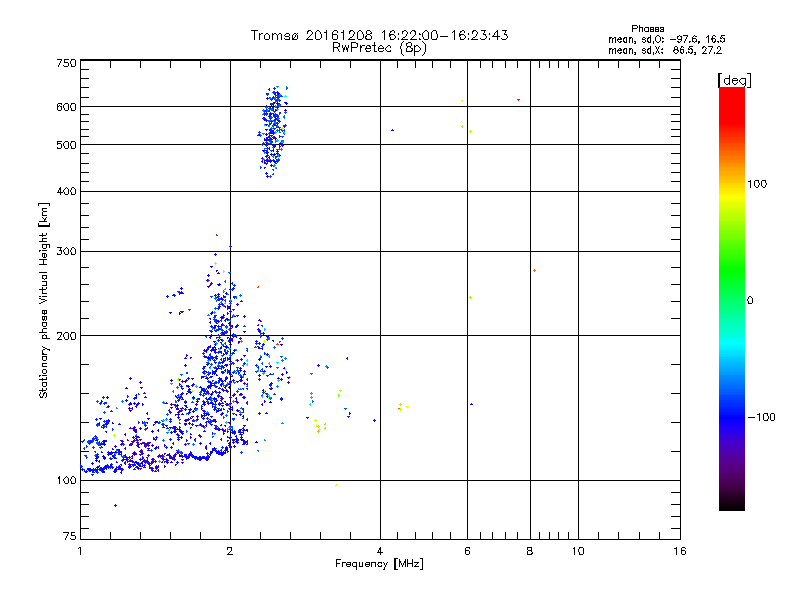
Task: Click the y-axis tick label '200'
Action: point(66,336)
